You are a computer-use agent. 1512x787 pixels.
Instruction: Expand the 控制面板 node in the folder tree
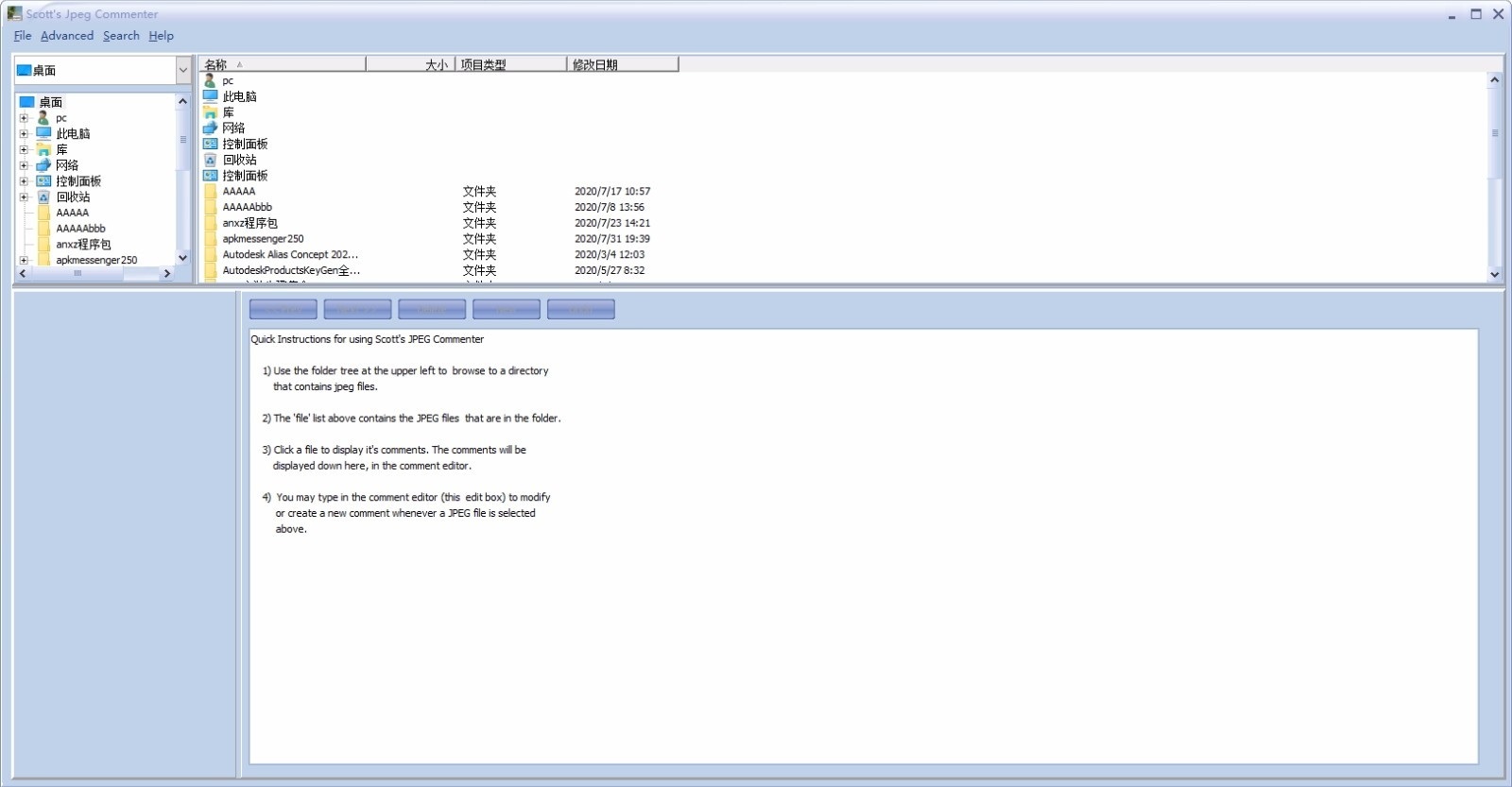coord(24,181)
